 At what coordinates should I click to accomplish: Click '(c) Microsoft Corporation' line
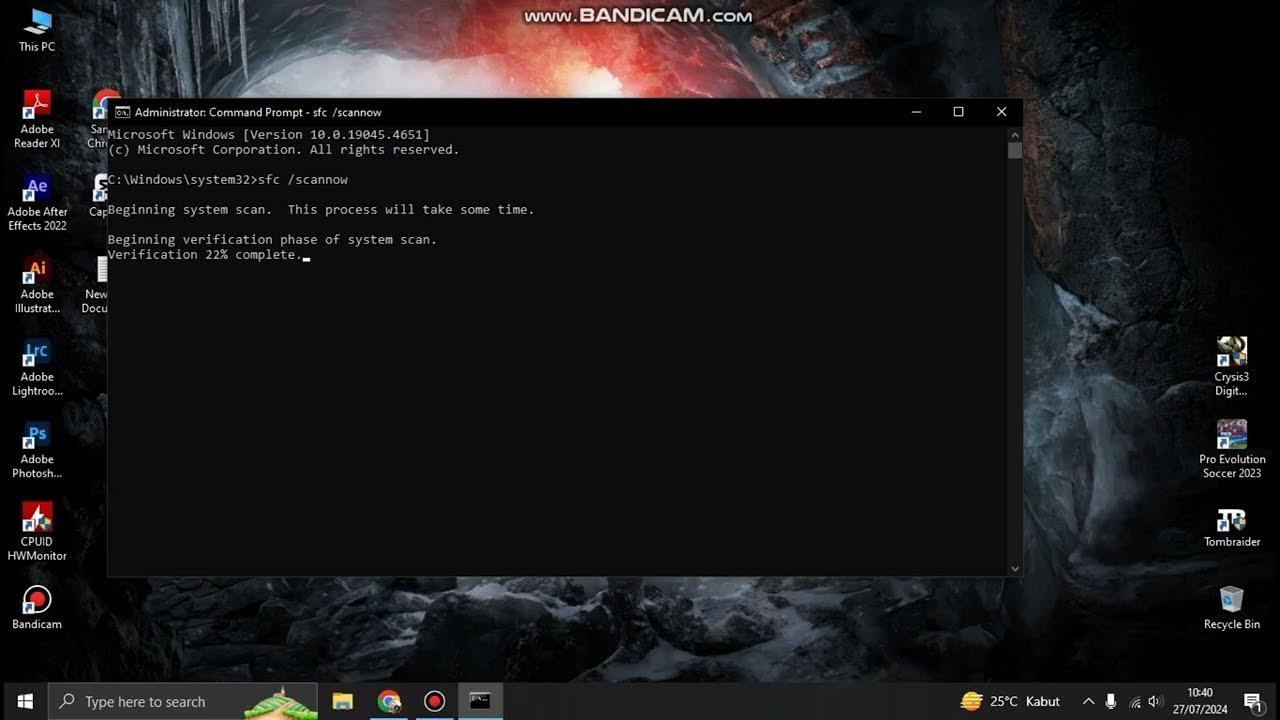284,150
